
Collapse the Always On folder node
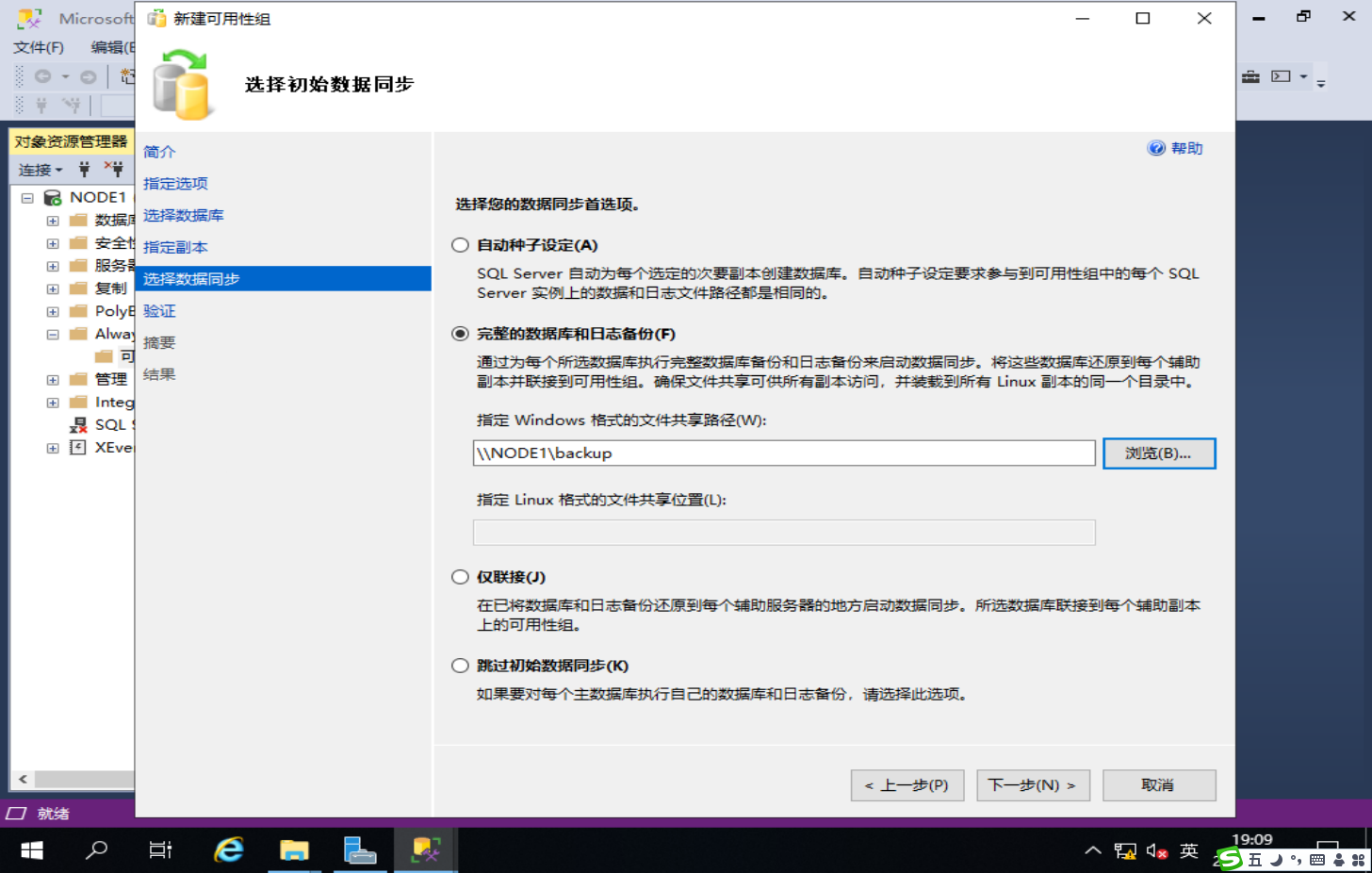(x=53, y=334)
